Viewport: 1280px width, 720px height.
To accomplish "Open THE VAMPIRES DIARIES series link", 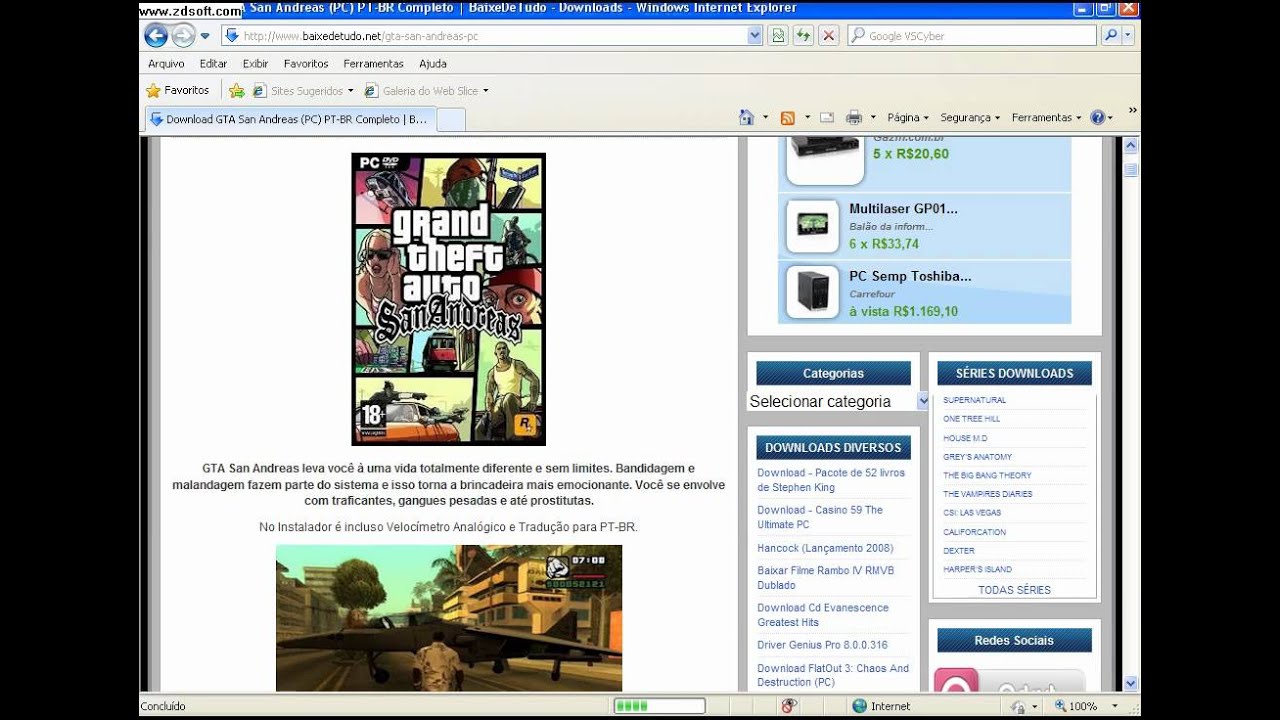I will 988,494.
